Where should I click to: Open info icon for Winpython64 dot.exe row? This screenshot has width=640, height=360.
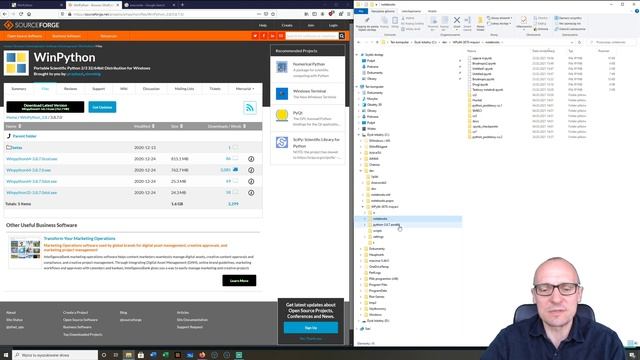pyautogui.click(x=251, y=159)
